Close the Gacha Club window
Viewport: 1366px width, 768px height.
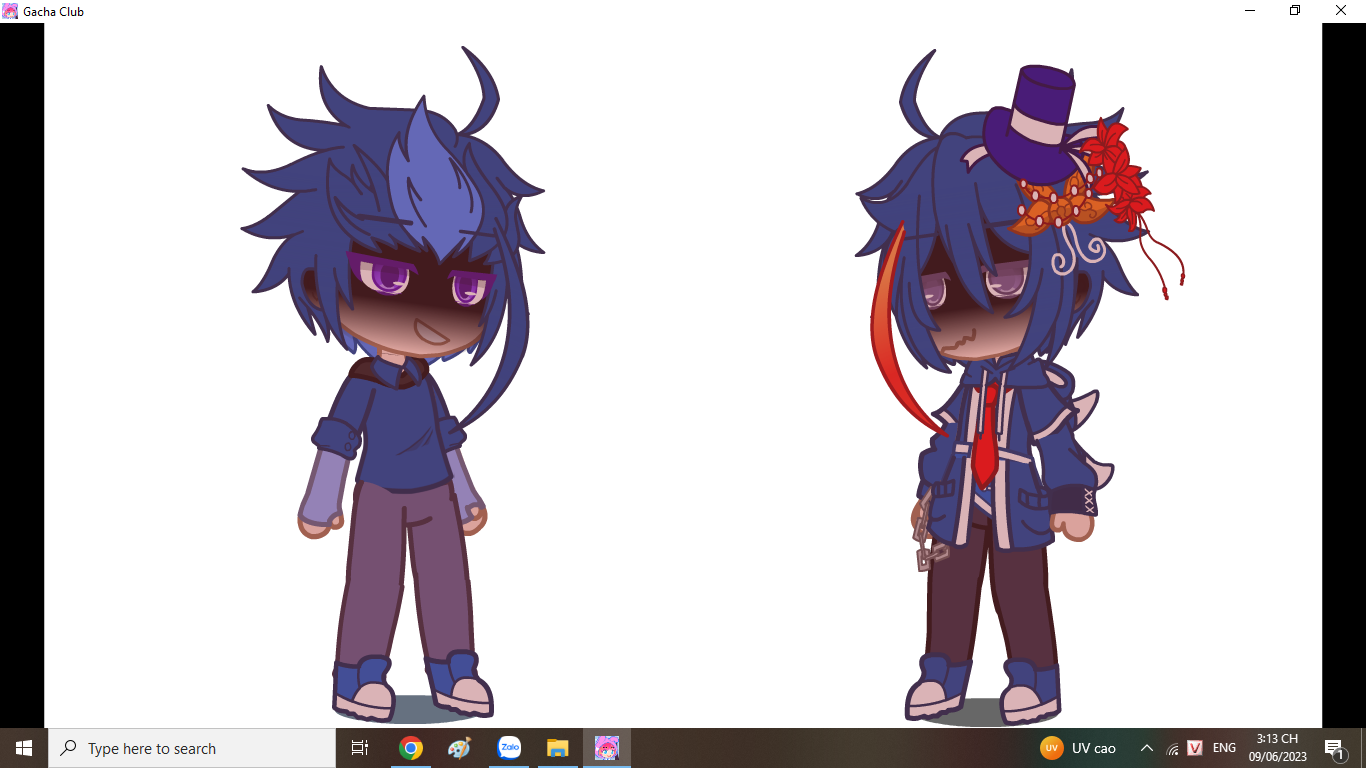point(1342,11)
